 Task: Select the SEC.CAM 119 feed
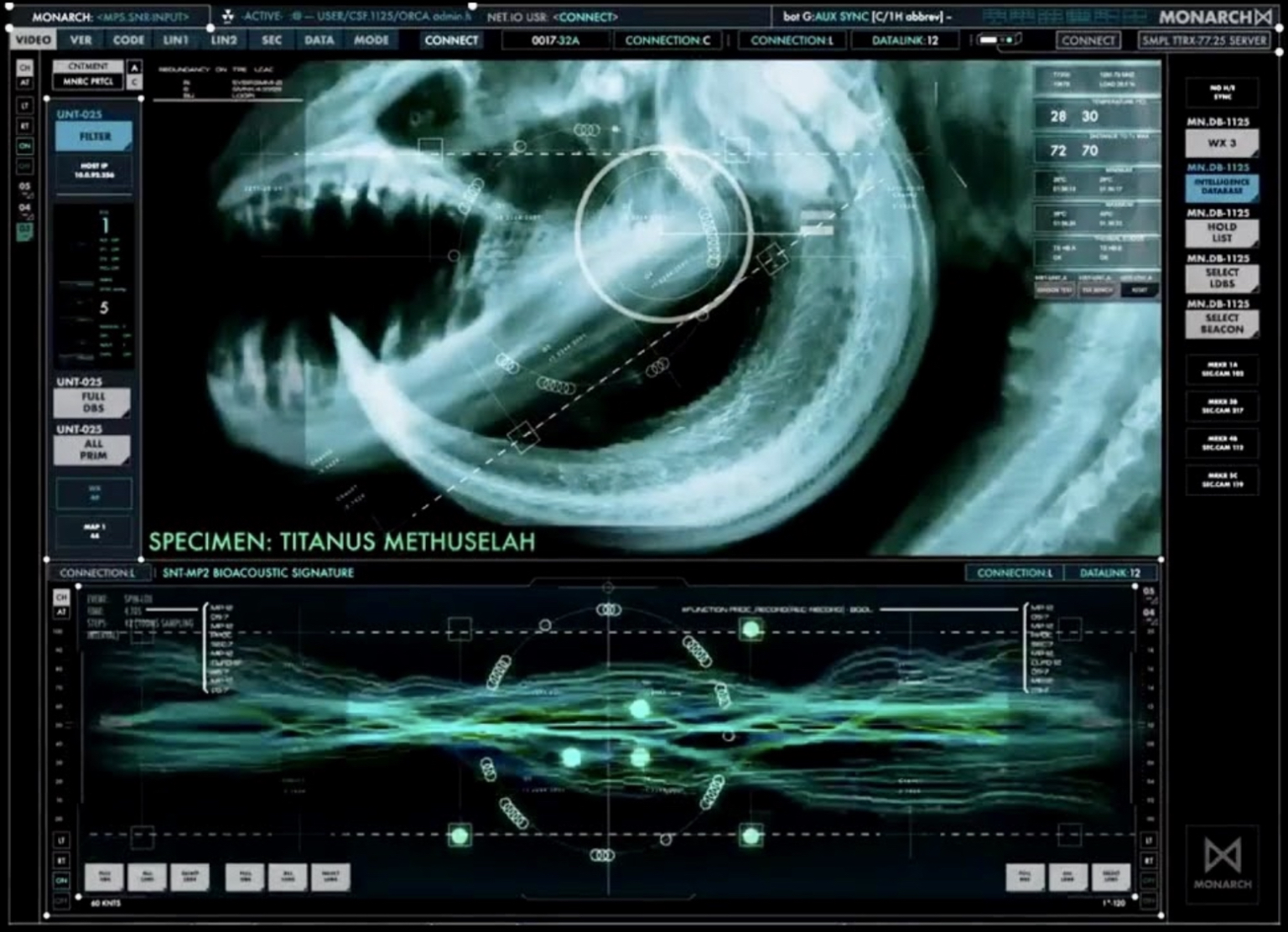click(1222, 479)
